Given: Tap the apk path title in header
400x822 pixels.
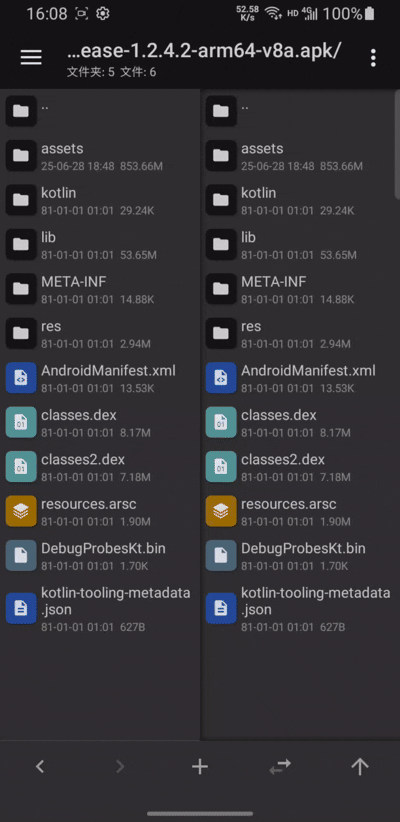Looking at the screenshot, I should pyautogui.click(x=204, y=51).
